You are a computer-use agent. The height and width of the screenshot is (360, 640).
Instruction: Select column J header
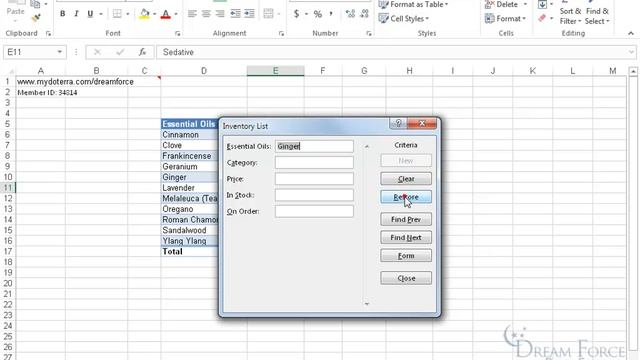pos(493,71)
